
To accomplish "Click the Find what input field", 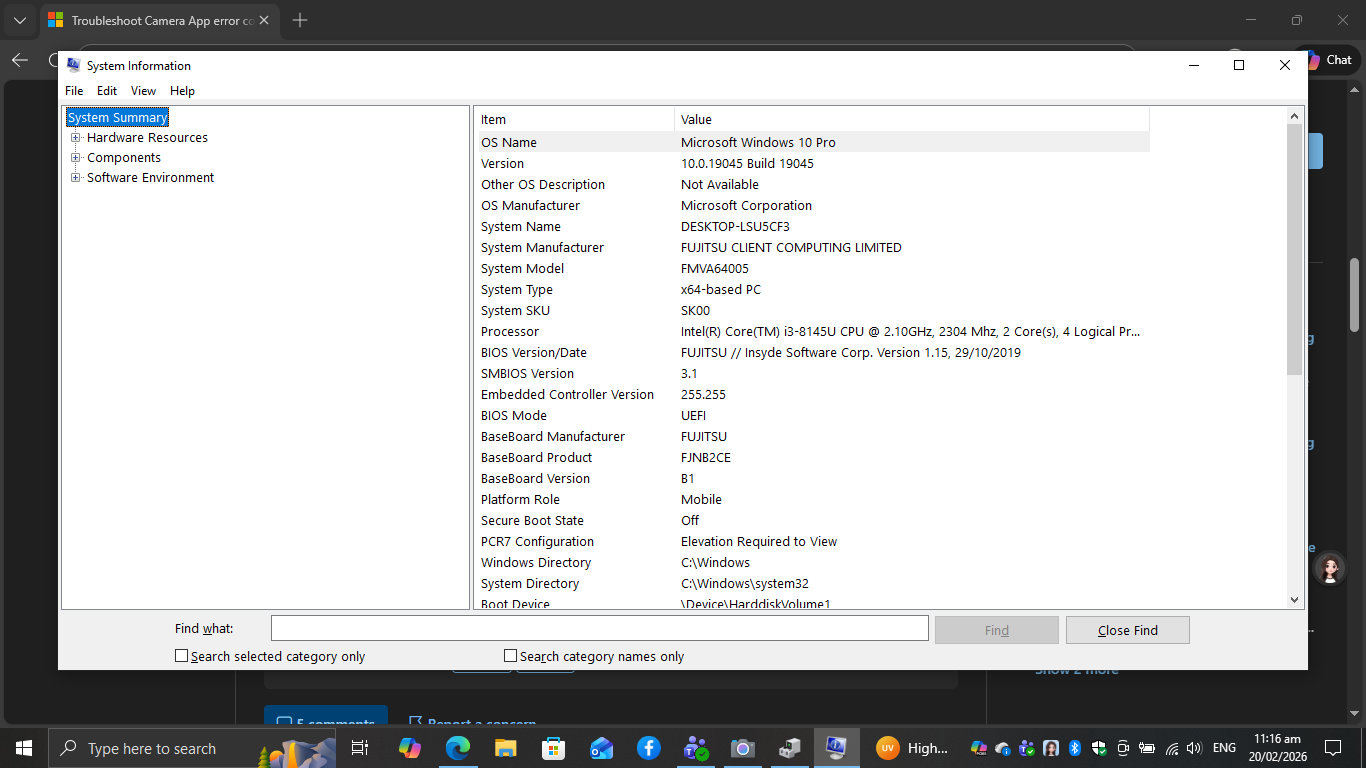I will (x=600, y=628).
